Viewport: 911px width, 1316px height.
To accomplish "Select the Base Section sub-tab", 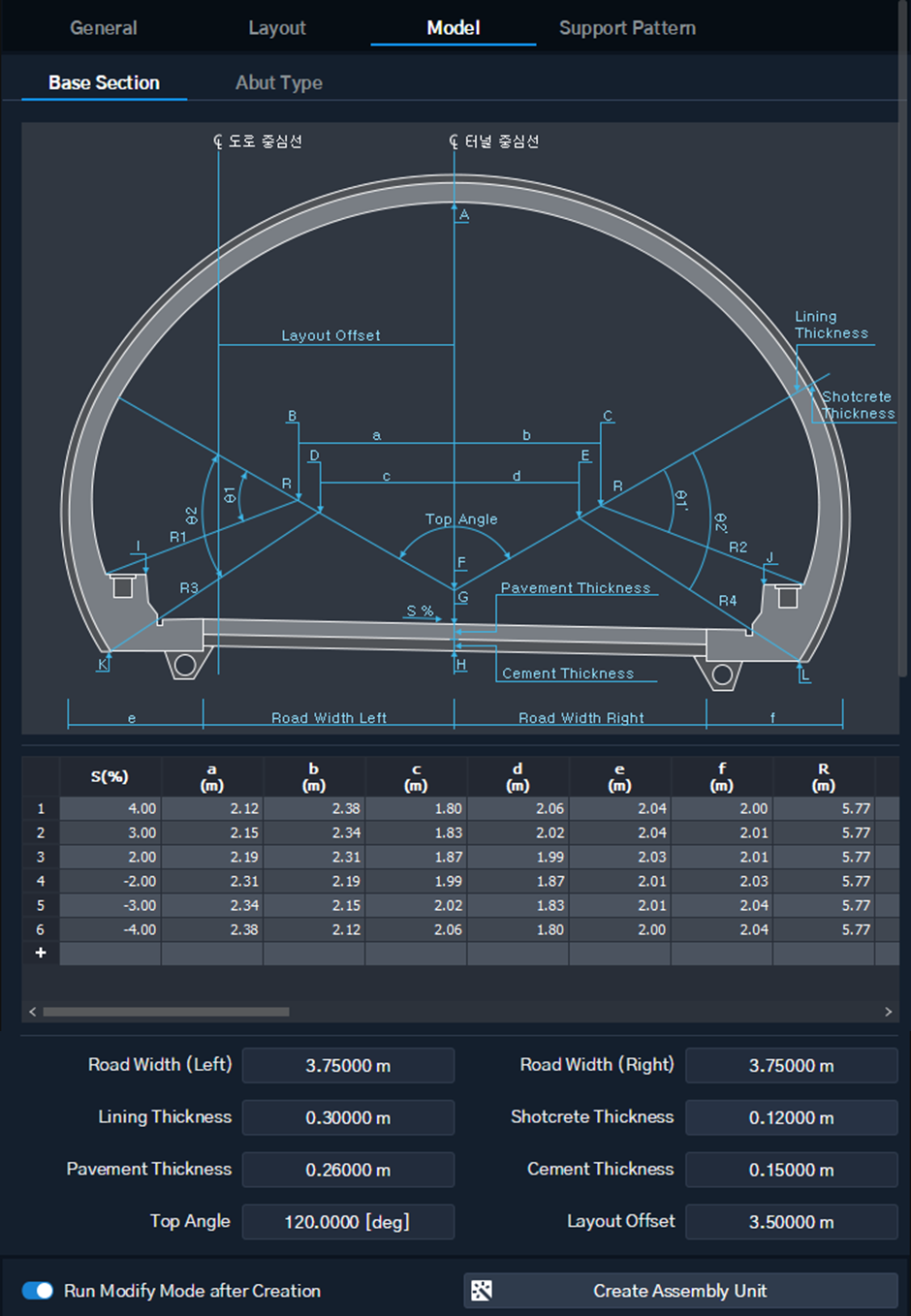I will pyautogui.click(x=104, y=82).
